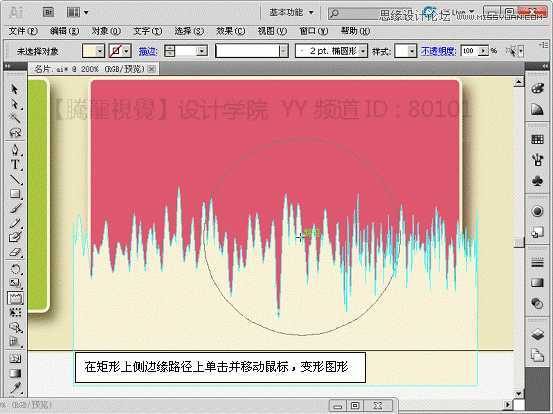The image size is (553, 414).
Task: Open the 效果(C) menu
Action: point(231,31)
